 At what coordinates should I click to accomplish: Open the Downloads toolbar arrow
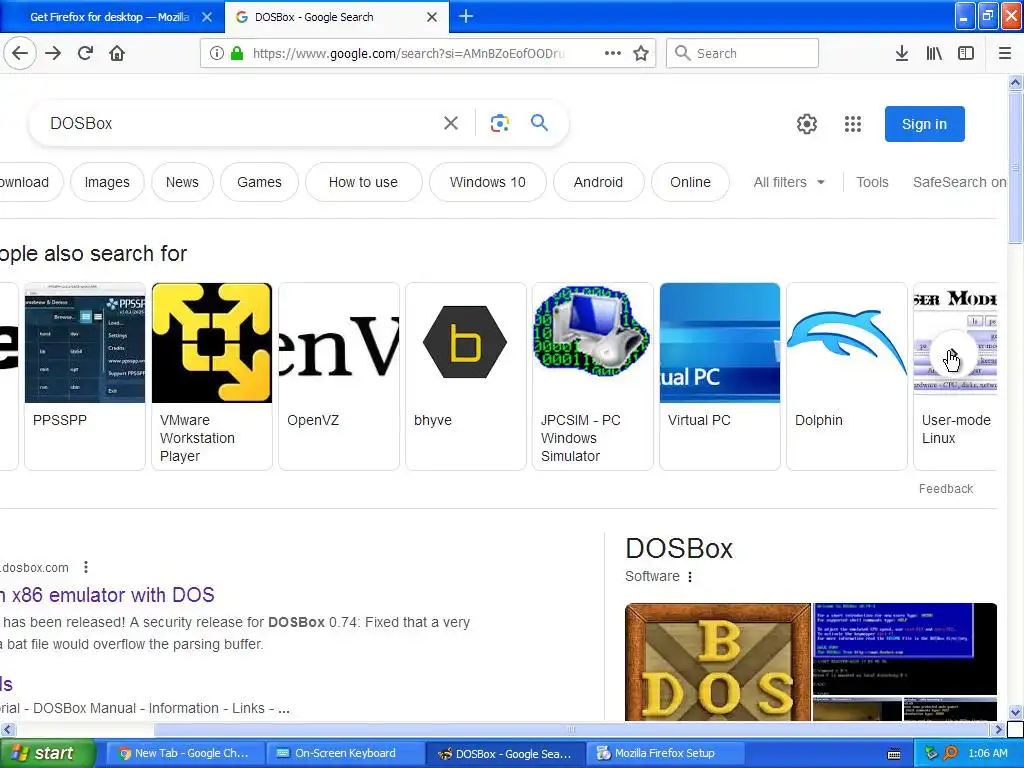coord(902,53)
